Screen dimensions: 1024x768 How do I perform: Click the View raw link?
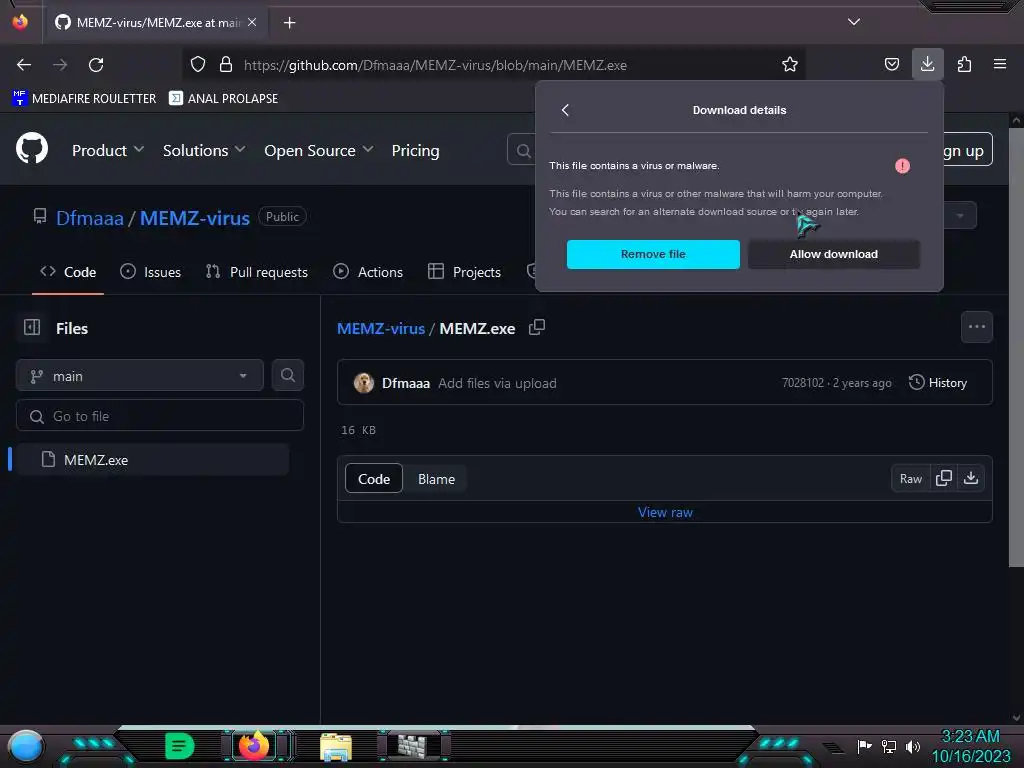click(665, 512)
